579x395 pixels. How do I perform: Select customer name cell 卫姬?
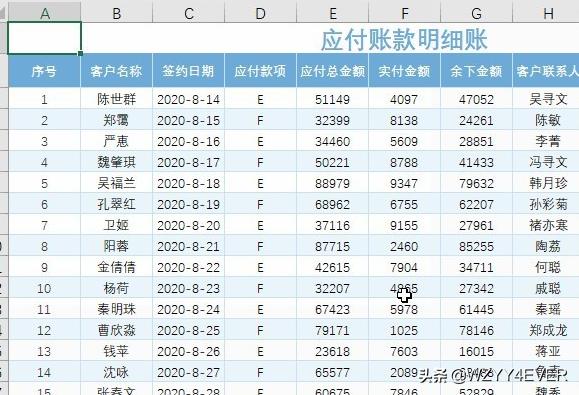pyautogui.click(x=116, y=225)
